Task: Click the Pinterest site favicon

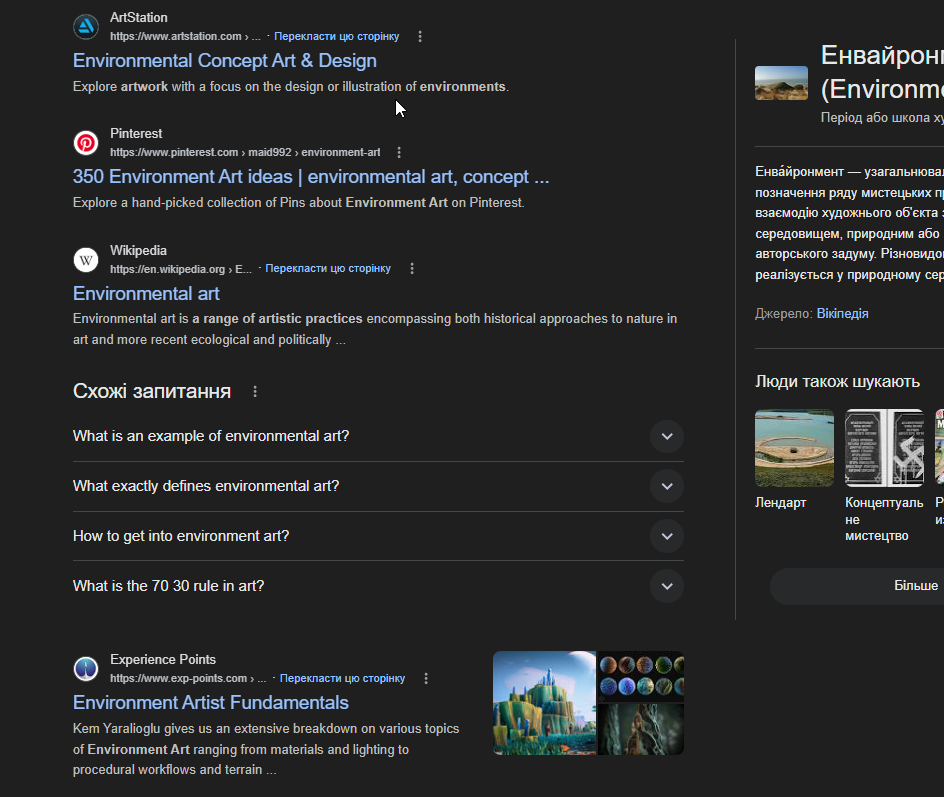Action: pos(86,143)
